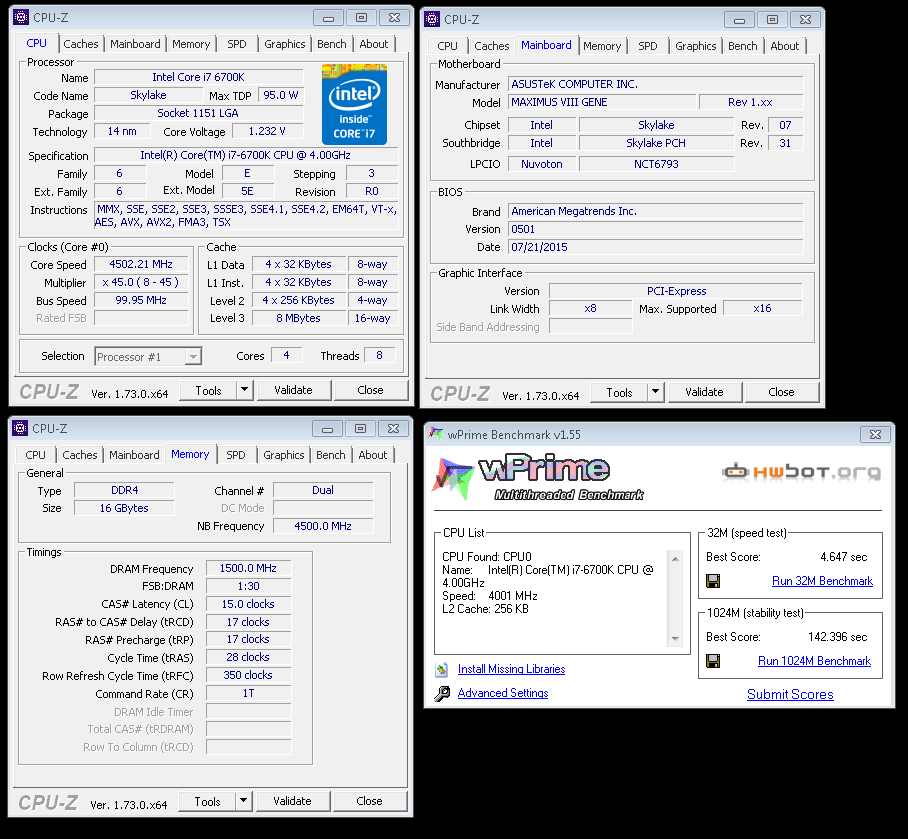Screen dimensions: 908x839
Task: Click the memory Size value 16 GBytes
Action: pos(124,508)
